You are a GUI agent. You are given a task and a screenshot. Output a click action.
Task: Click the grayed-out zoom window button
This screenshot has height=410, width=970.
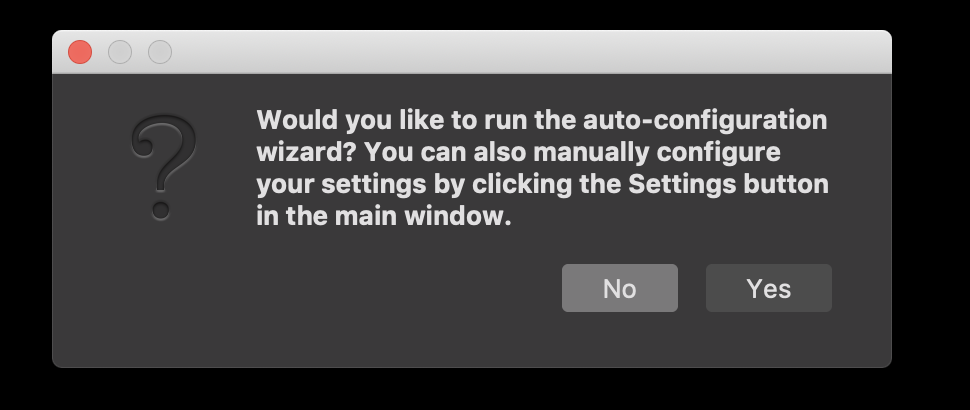click(160, 52)
